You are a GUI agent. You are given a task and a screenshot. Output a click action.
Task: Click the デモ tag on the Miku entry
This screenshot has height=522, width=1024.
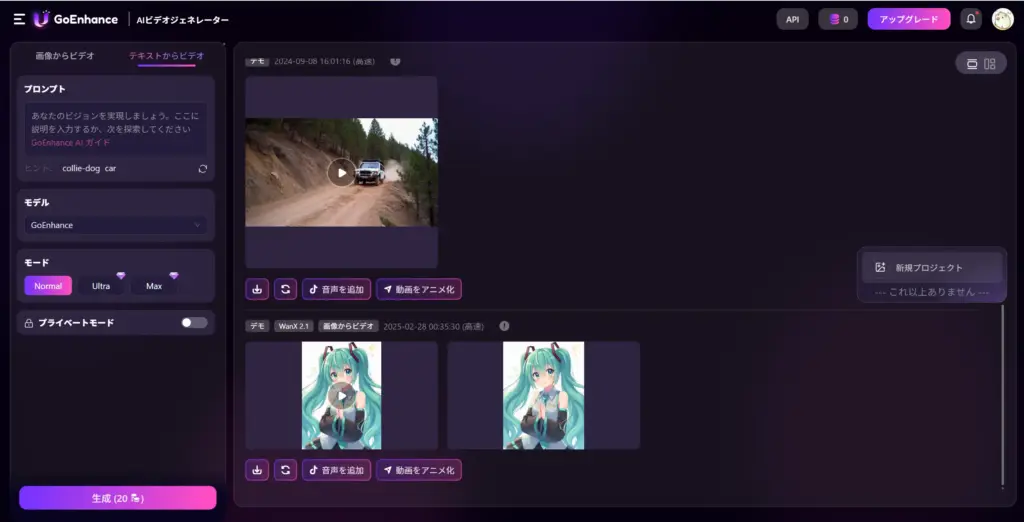(257, 326)
